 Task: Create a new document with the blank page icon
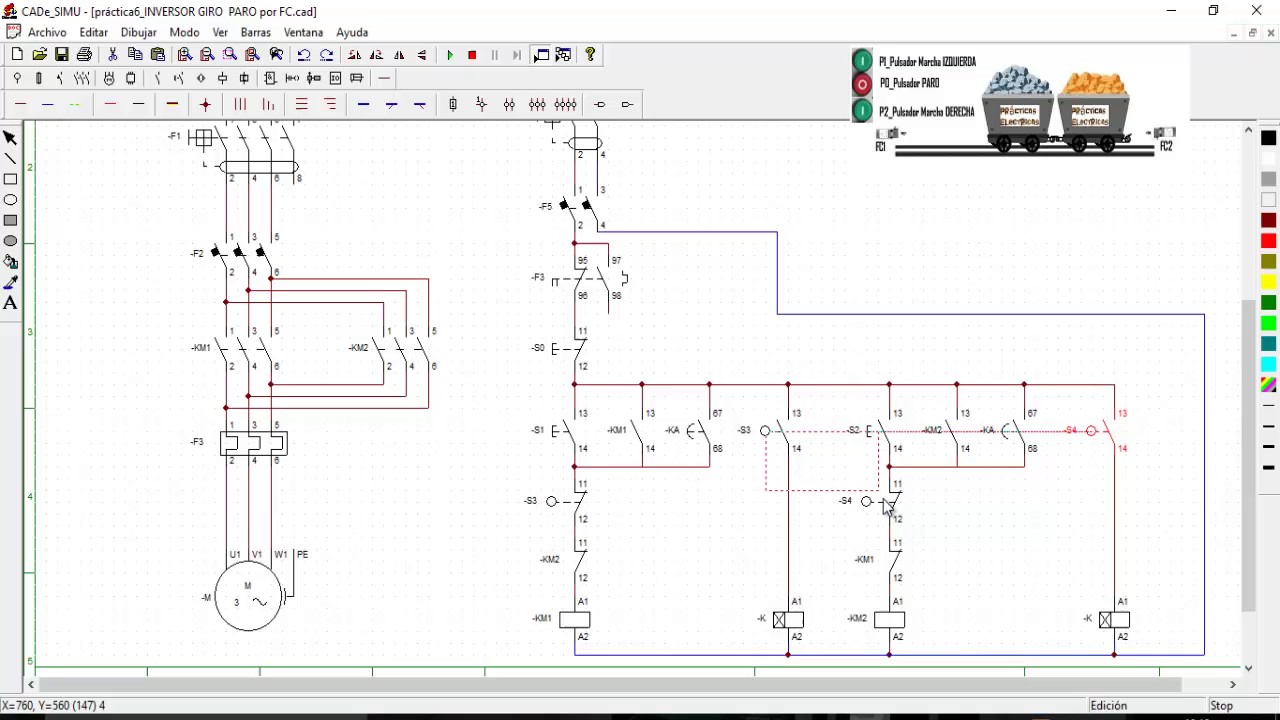point(17,55)
